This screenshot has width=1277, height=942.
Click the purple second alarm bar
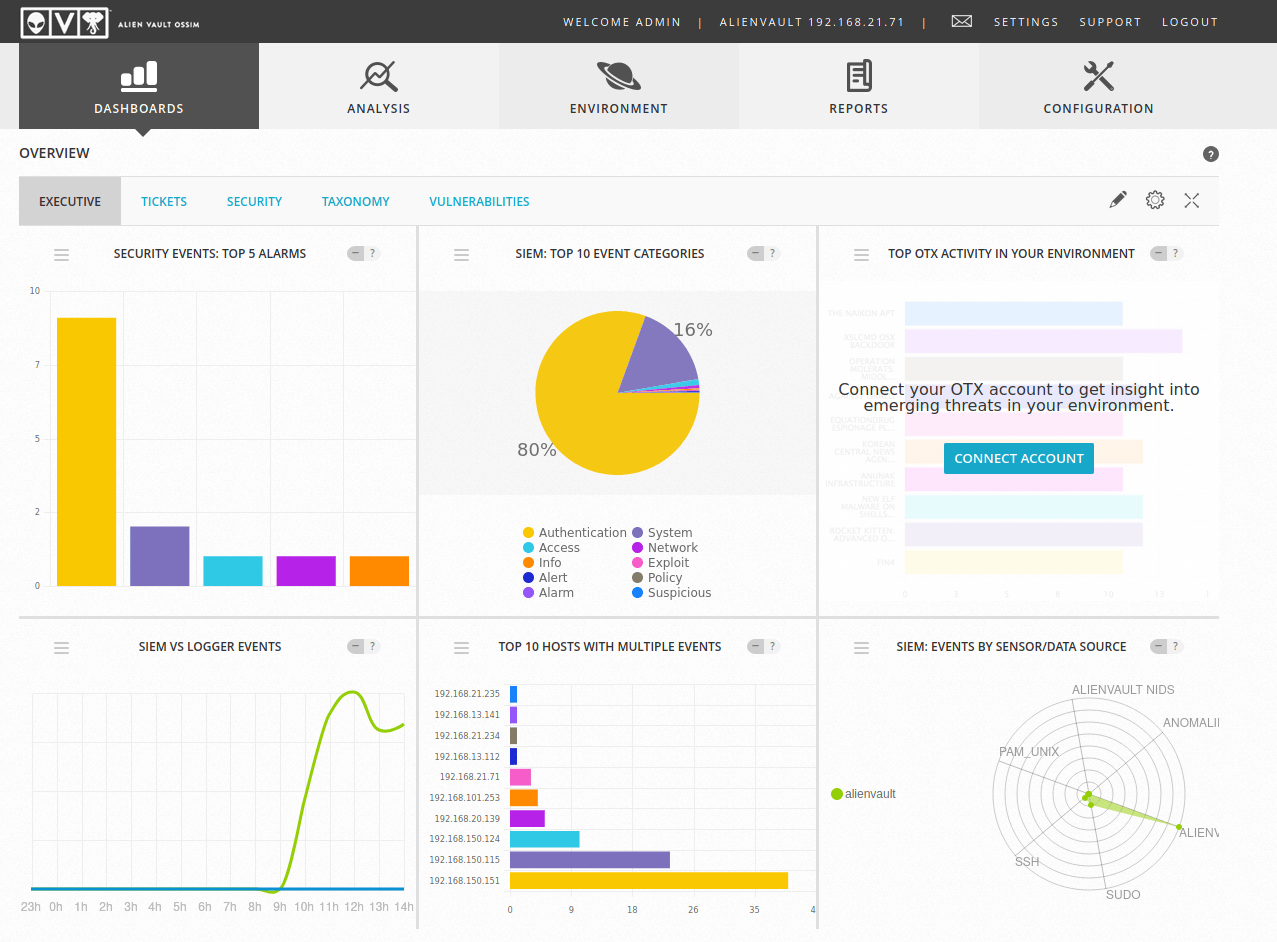click(x=160, y=556)
